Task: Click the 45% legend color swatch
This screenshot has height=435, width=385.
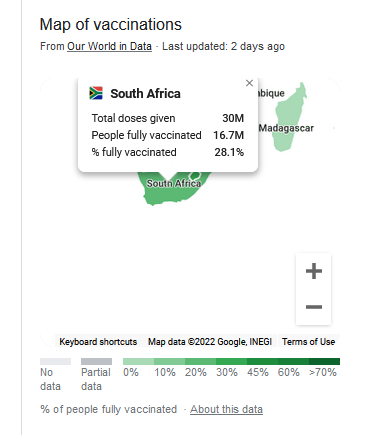Action: [262, 361]
